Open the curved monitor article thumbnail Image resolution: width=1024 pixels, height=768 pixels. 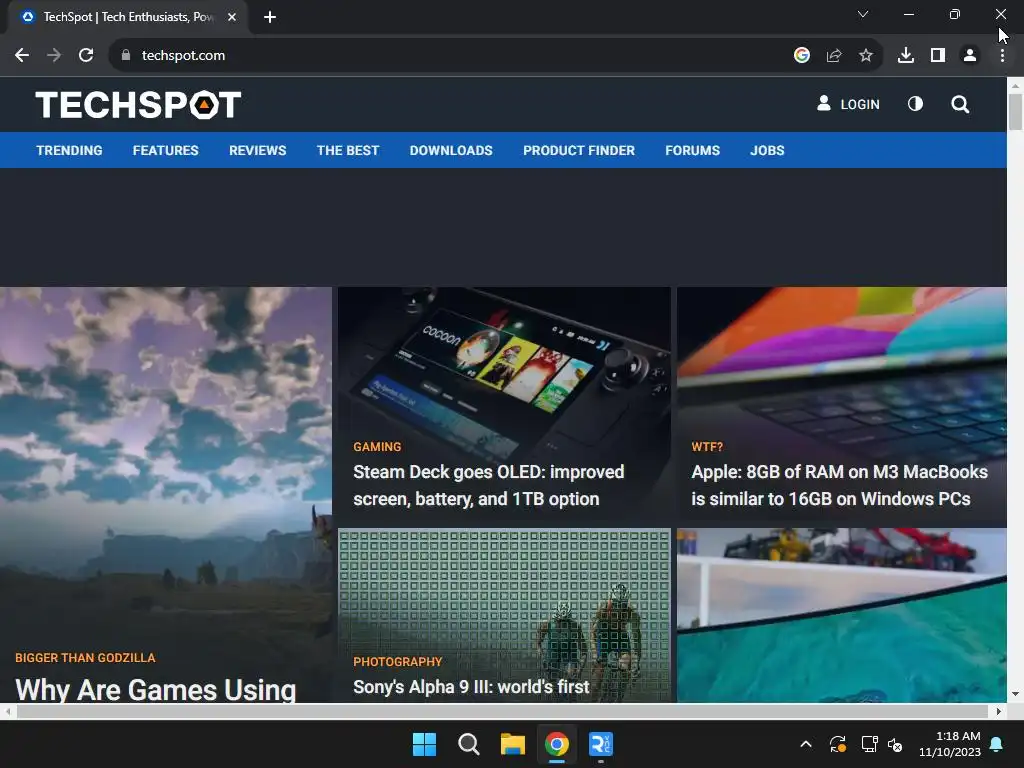click(841, 615)
